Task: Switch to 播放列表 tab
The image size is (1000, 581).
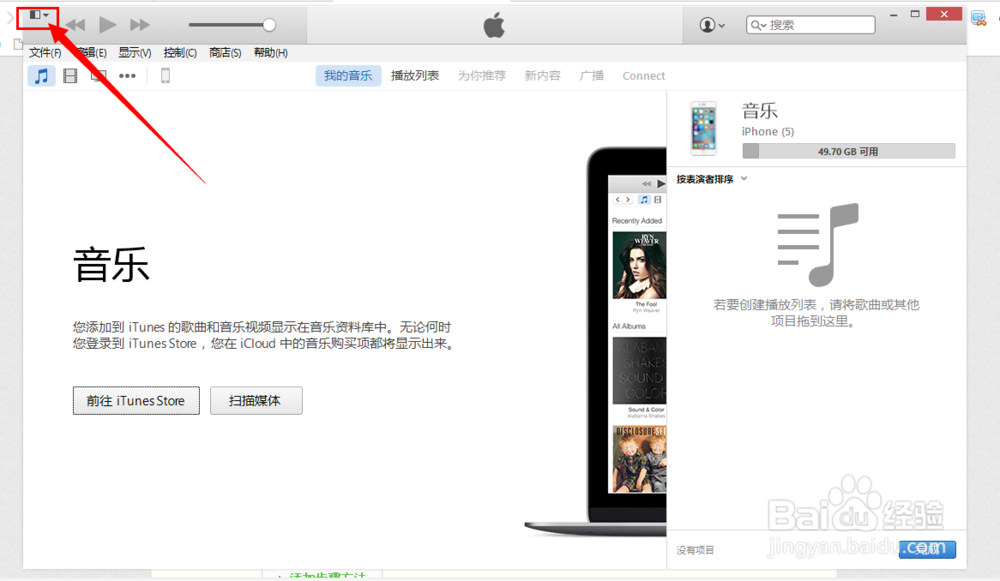Action: (415, 75)
